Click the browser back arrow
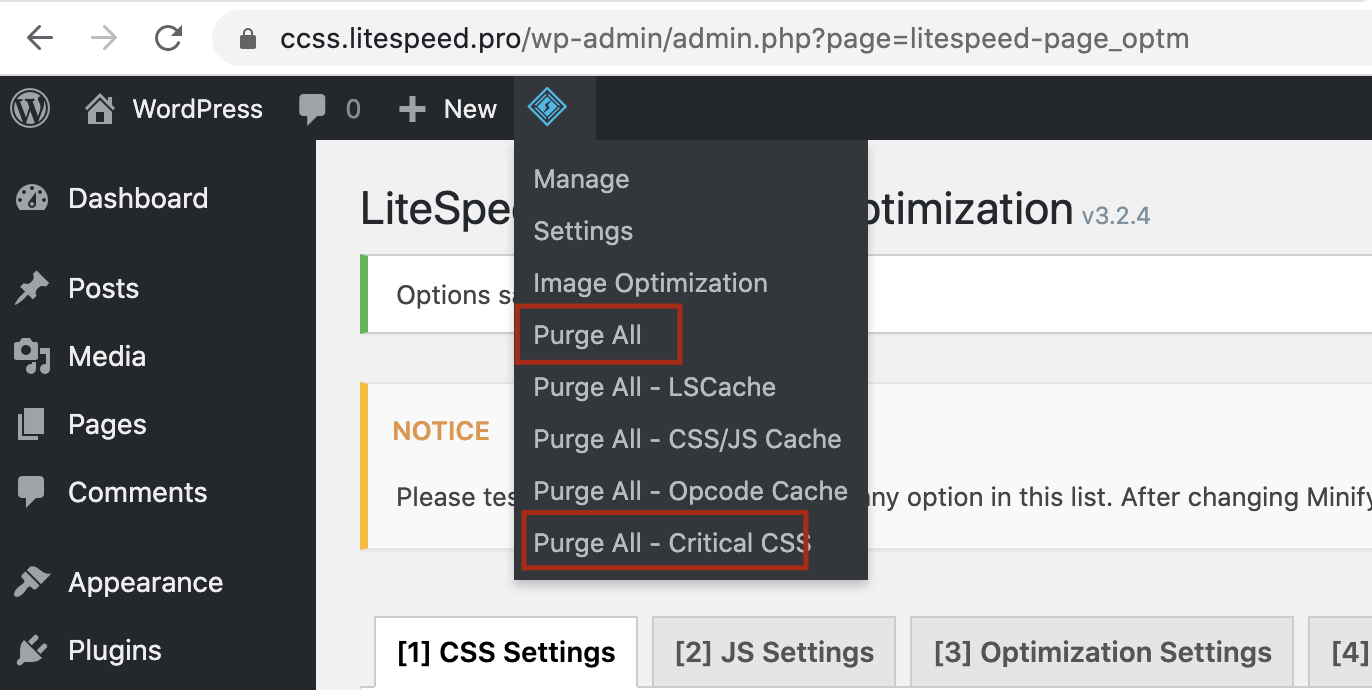This screenshot has height=690, width=1372. (x=40, y=39)
